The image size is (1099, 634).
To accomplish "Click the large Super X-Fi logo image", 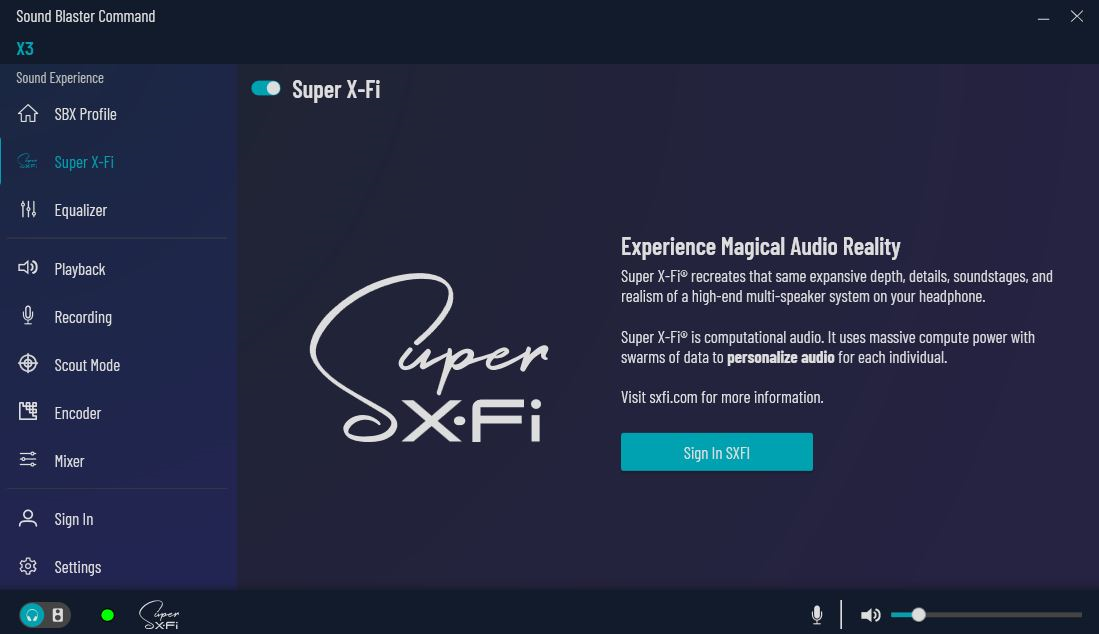I will click(x=429, y=358).
